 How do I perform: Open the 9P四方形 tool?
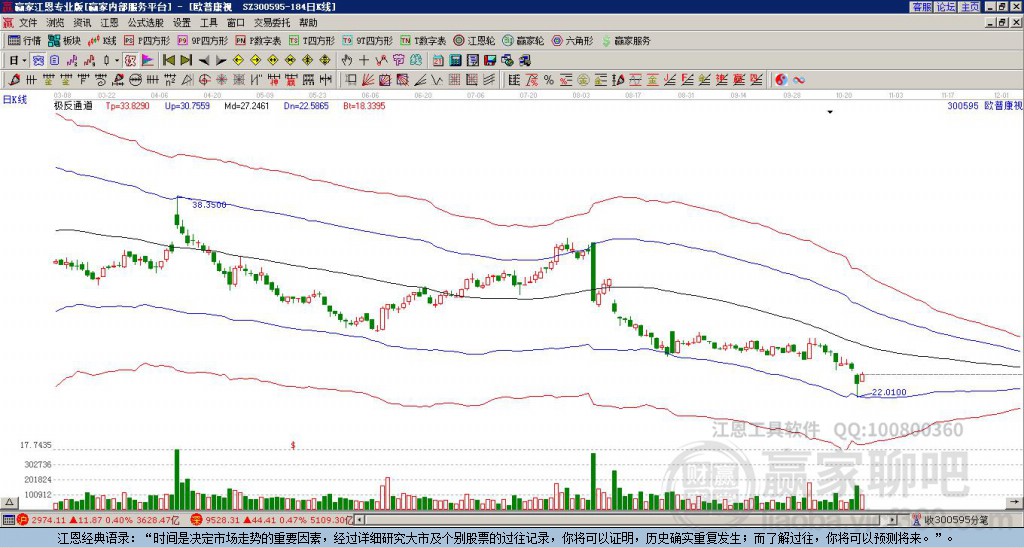[202, 40]
